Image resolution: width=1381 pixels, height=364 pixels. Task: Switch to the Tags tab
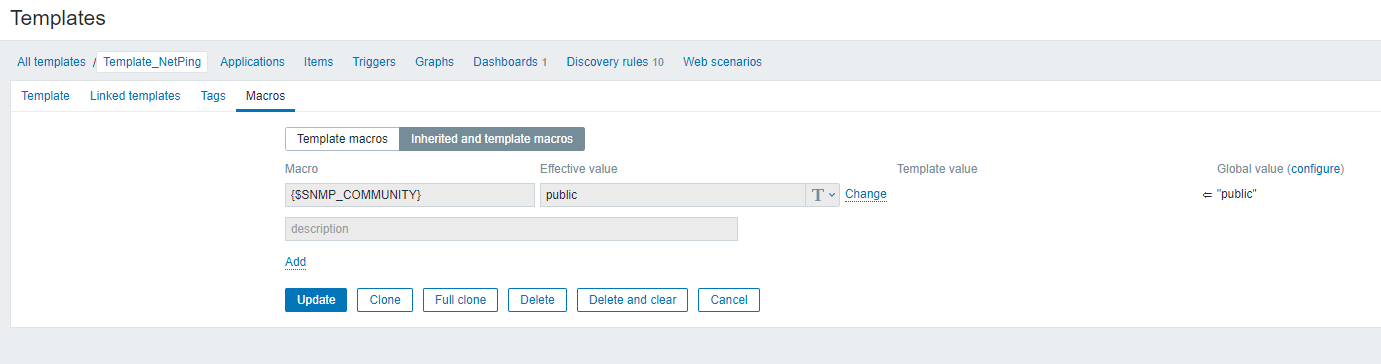tap(213, 96)
